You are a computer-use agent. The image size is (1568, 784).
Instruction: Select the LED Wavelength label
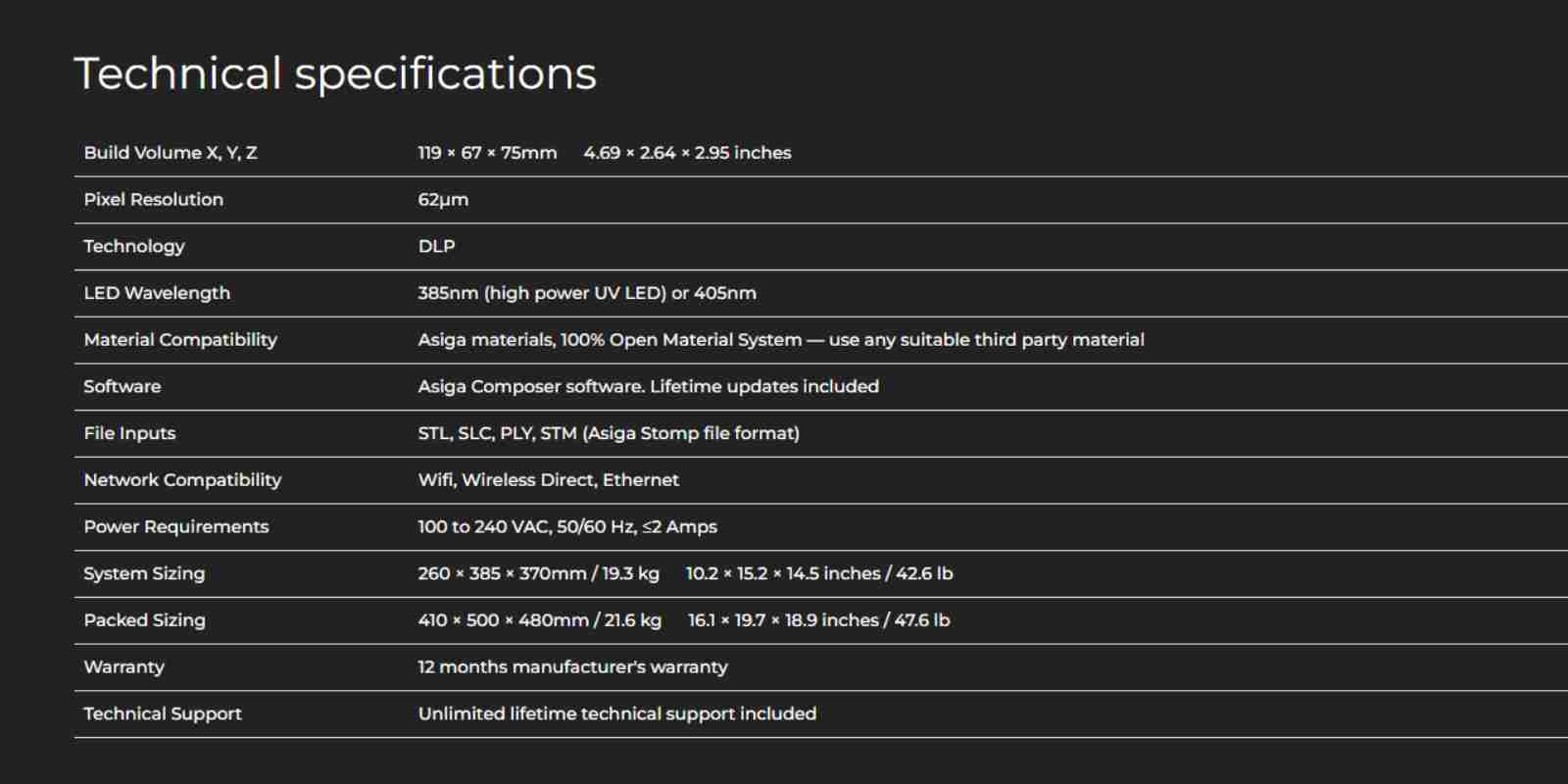157,293
